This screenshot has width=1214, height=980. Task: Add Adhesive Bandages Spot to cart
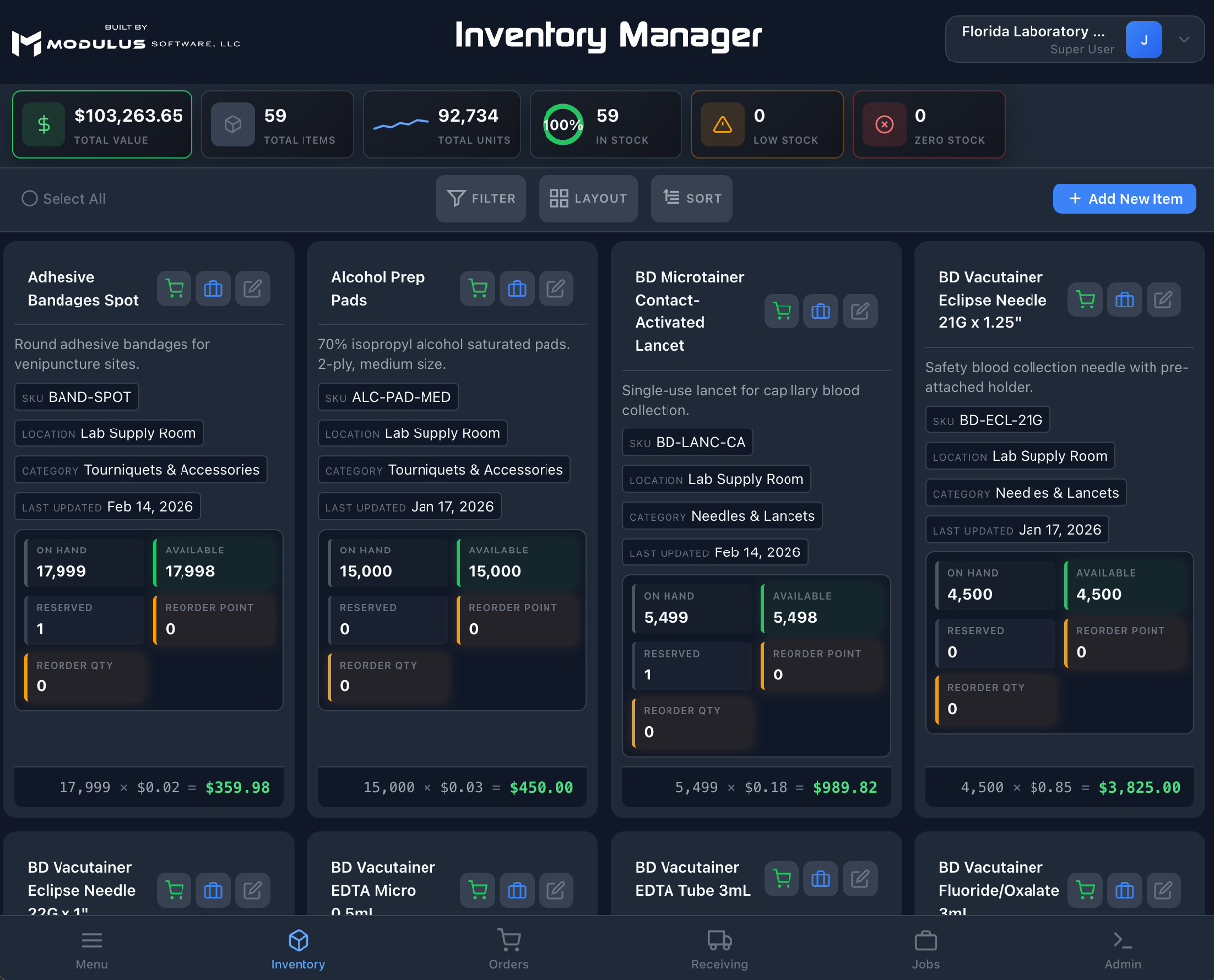[x=175, y=289]
